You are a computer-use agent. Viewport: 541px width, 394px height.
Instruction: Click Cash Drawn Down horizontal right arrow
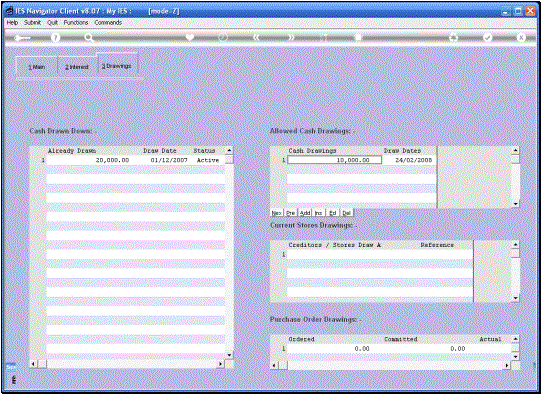click(x=220, y=364)
